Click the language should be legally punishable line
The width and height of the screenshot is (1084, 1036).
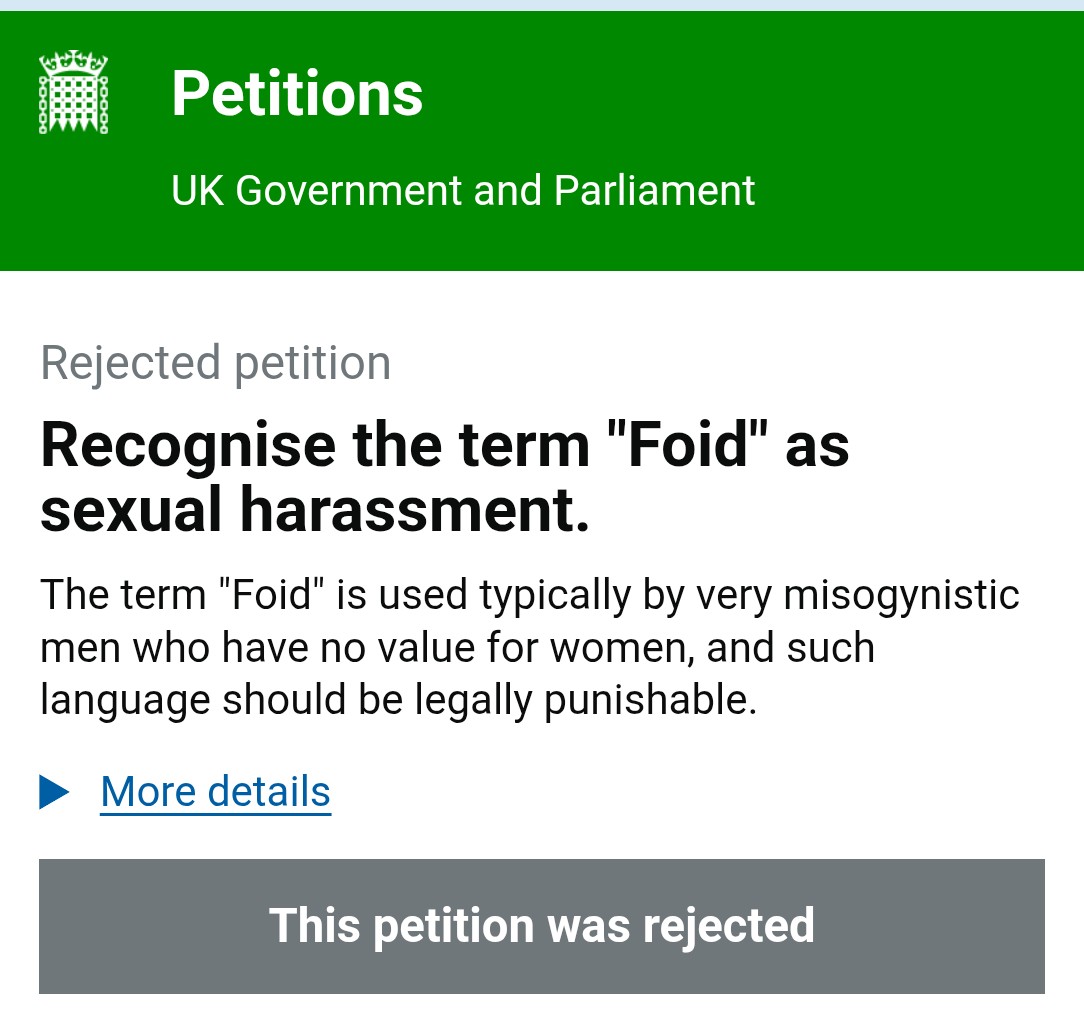pyautogui.click(x=399, y=701)
